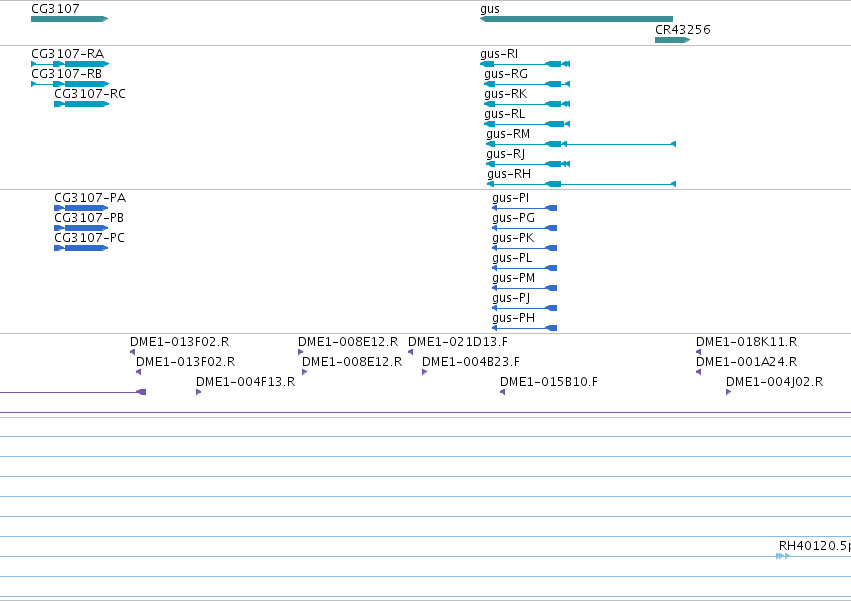Click the CR43256 gene feature
This screenshot has height=601, width=851.
(672, 40)
